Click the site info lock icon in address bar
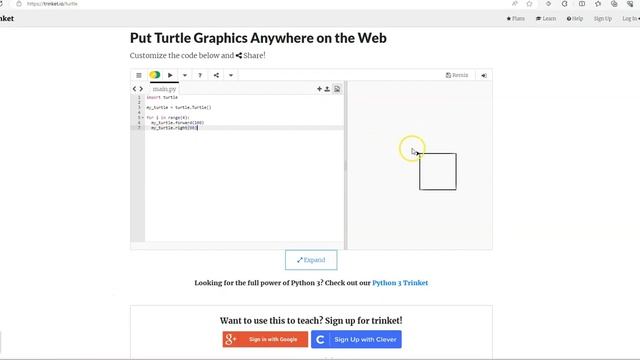Screen dimensions: 640x360 coord(19,4)
